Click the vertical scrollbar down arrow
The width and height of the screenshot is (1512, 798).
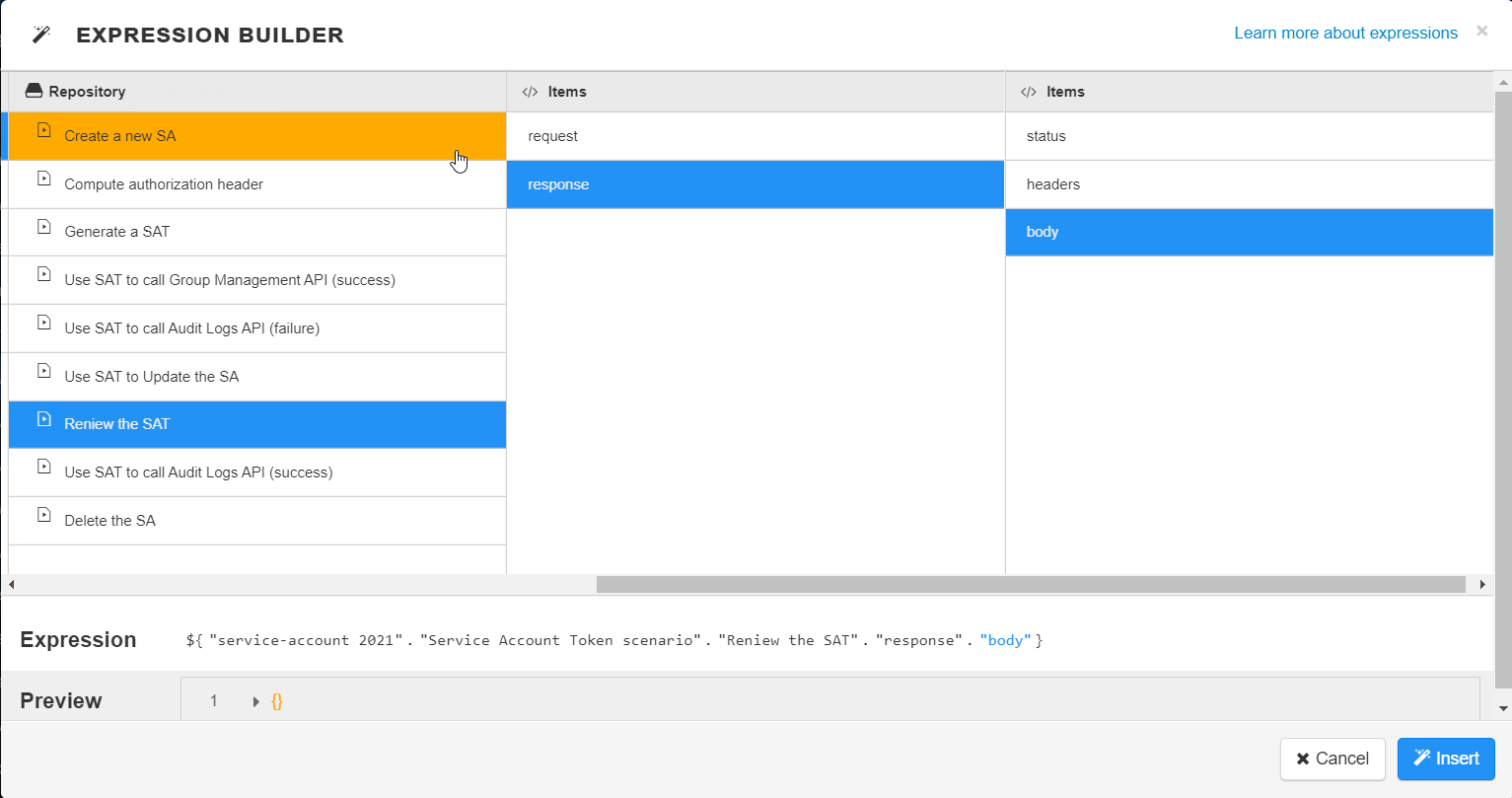point(1503,708)
